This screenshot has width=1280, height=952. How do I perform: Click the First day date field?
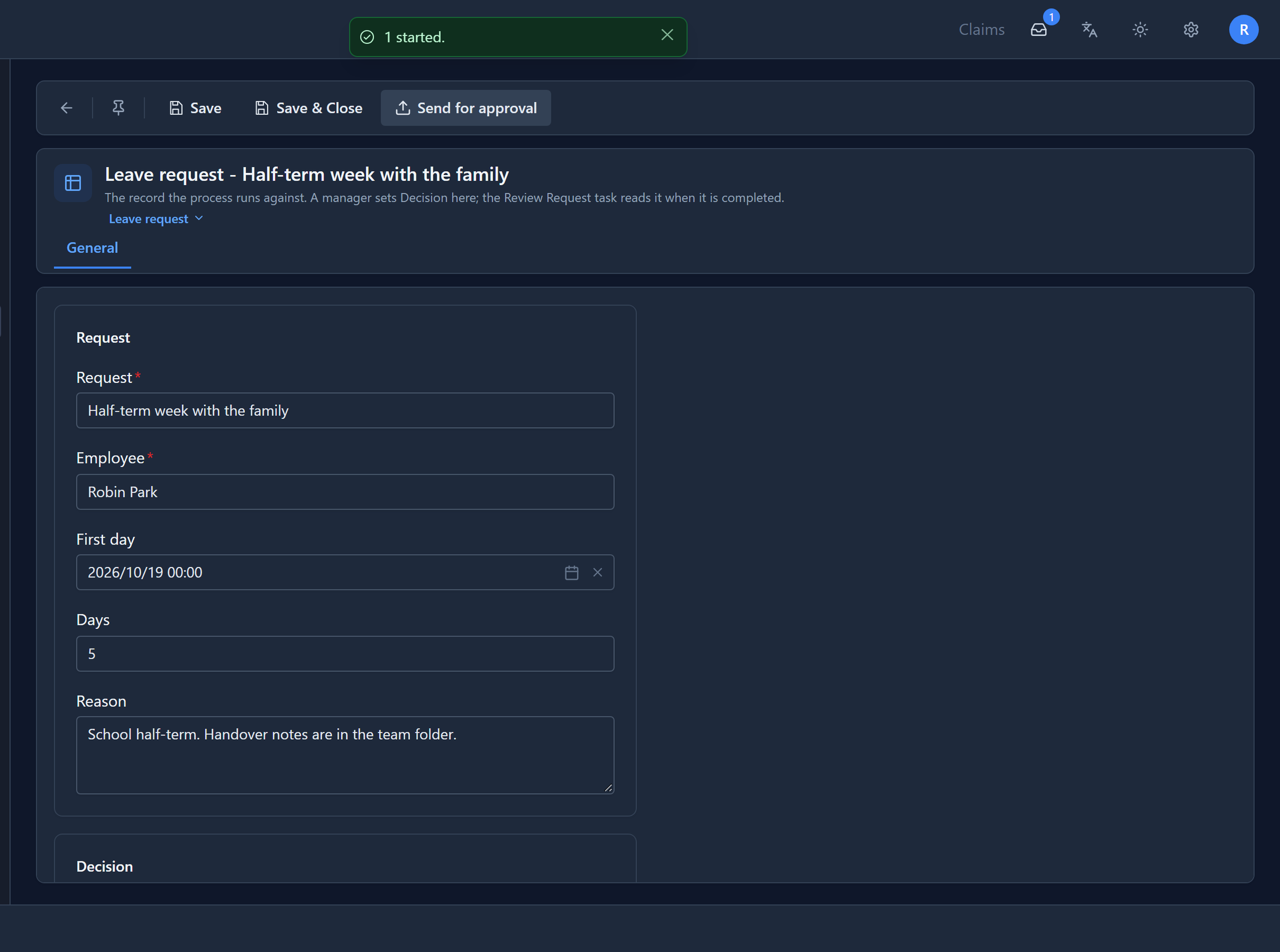(345, 572)
